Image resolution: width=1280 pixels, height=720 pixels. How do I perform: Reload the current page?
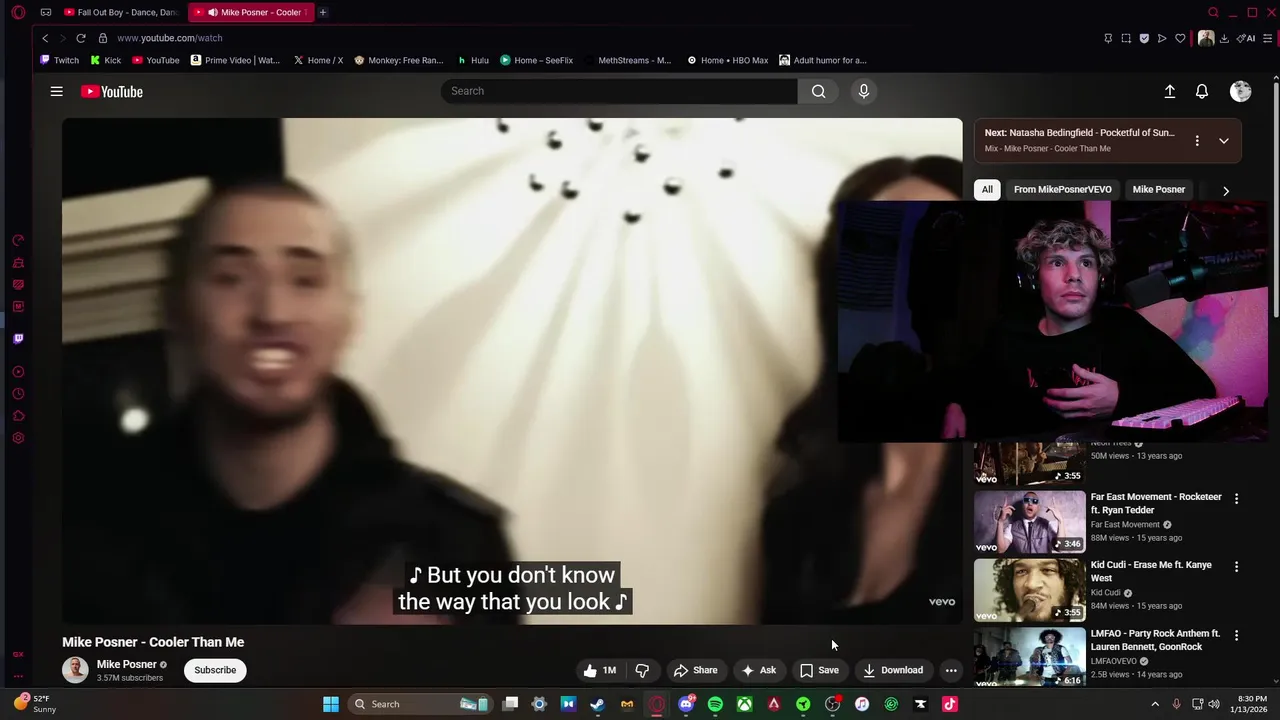pyautogui.click(x=81, y=38)
